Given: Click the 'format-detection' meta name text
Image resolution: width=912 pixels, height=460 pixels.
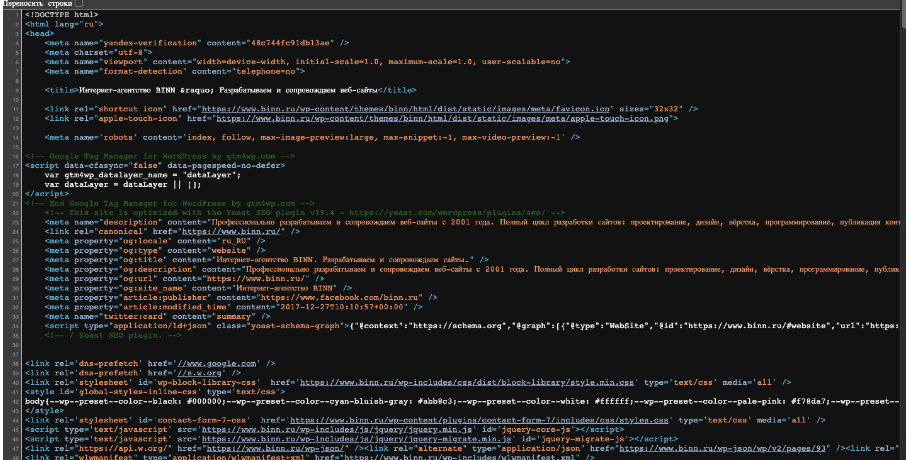Looking at the screenshot, I should [142, 71].
